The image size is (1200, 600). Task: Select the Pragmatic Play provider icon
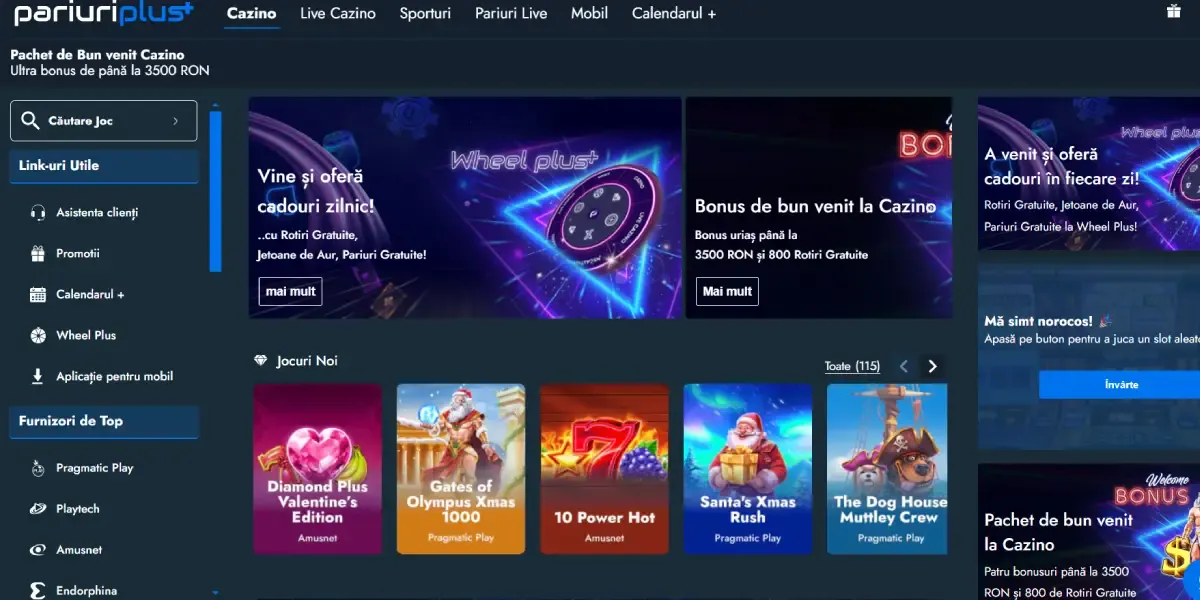click(38, 468)
